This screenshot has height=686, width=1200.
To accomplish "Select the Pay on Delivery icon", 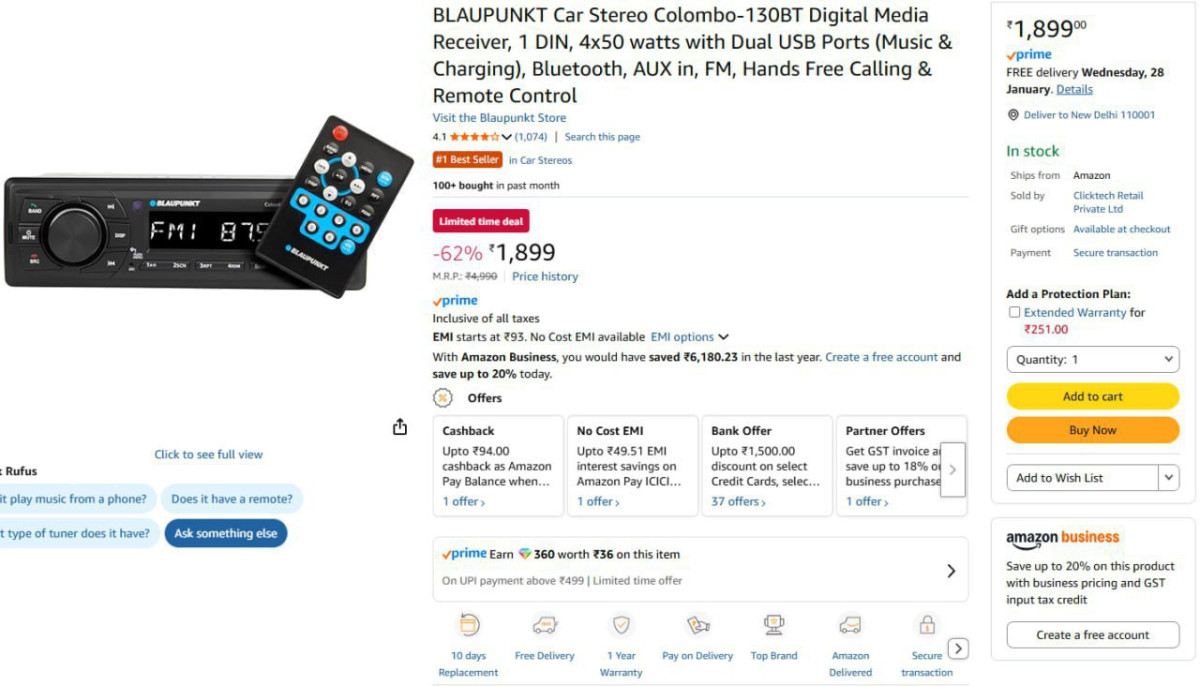I will 698,625.
